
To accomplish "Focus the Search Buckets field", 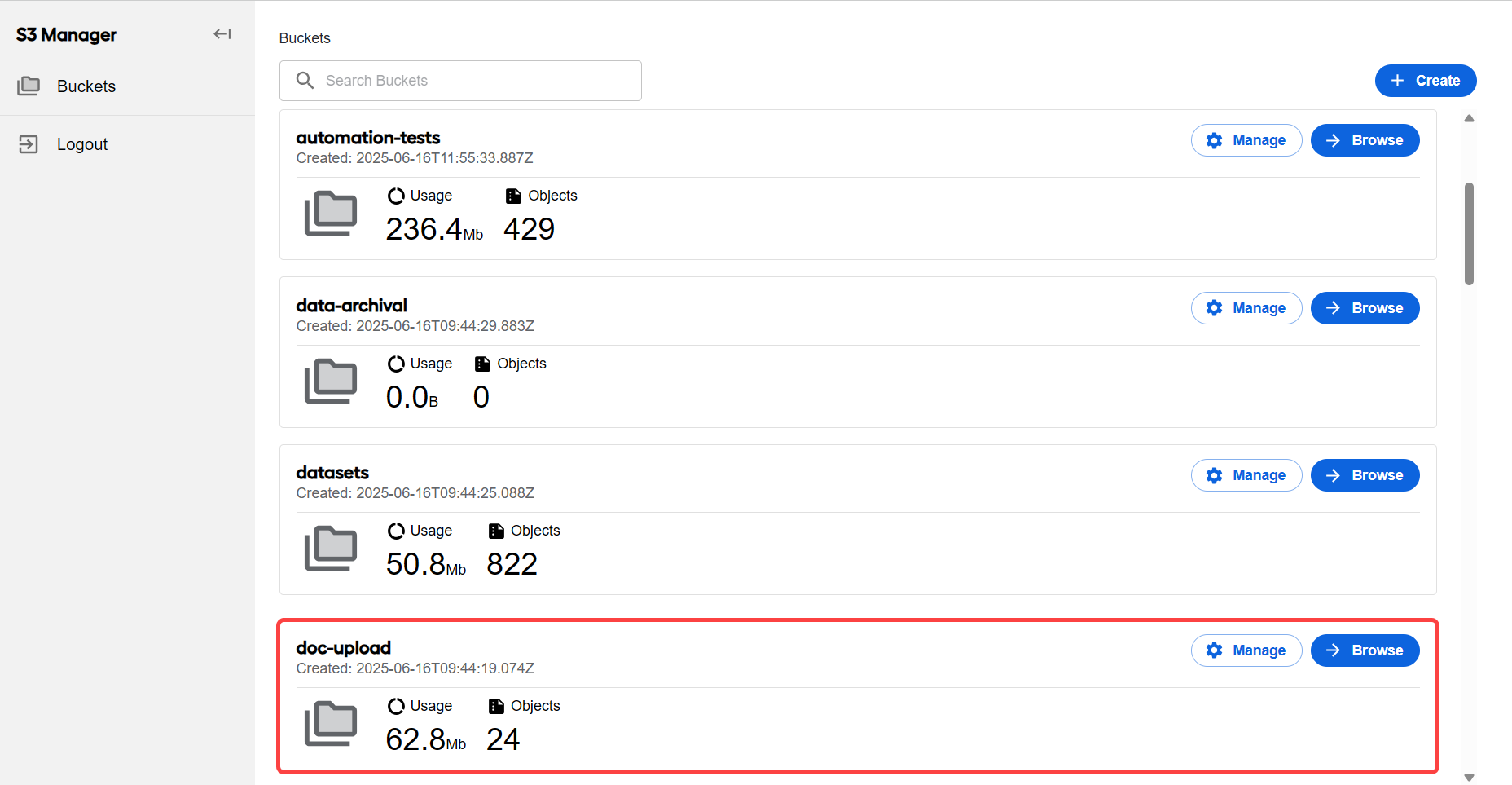I will point(460,81).
